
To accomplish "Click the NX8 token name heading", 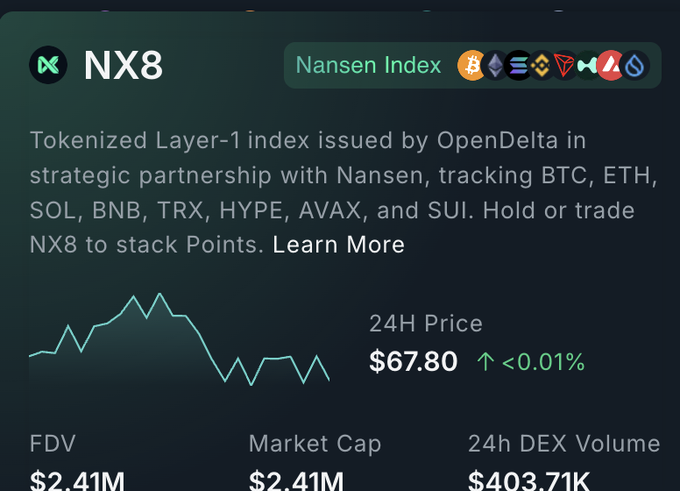I will 123,66.
